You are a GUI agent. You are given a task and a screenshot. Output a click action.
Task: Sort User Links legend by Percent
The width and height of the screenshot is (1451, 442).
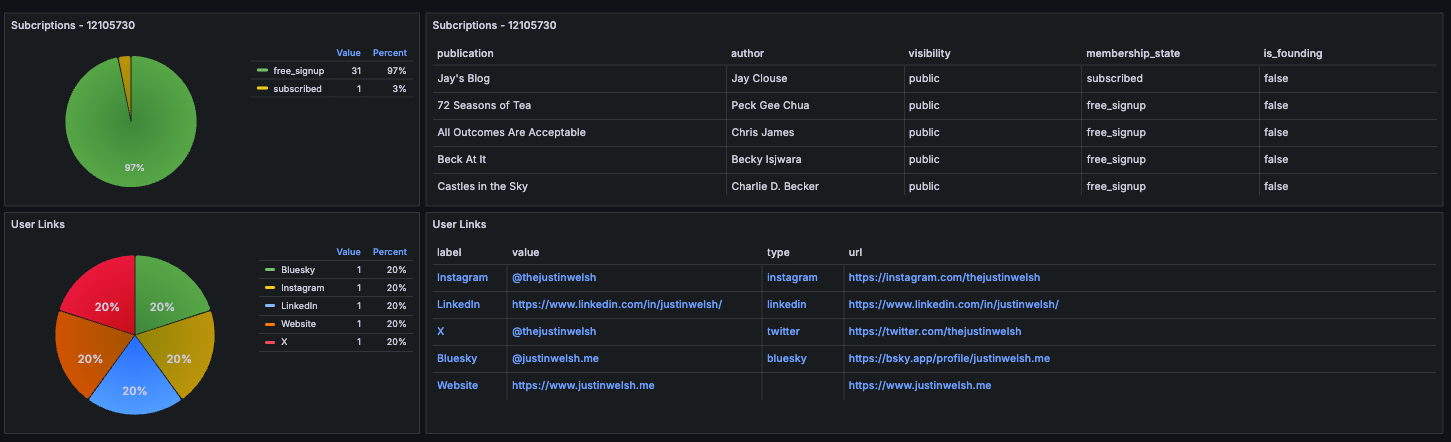pyautogui.click(x=389, y=252)
